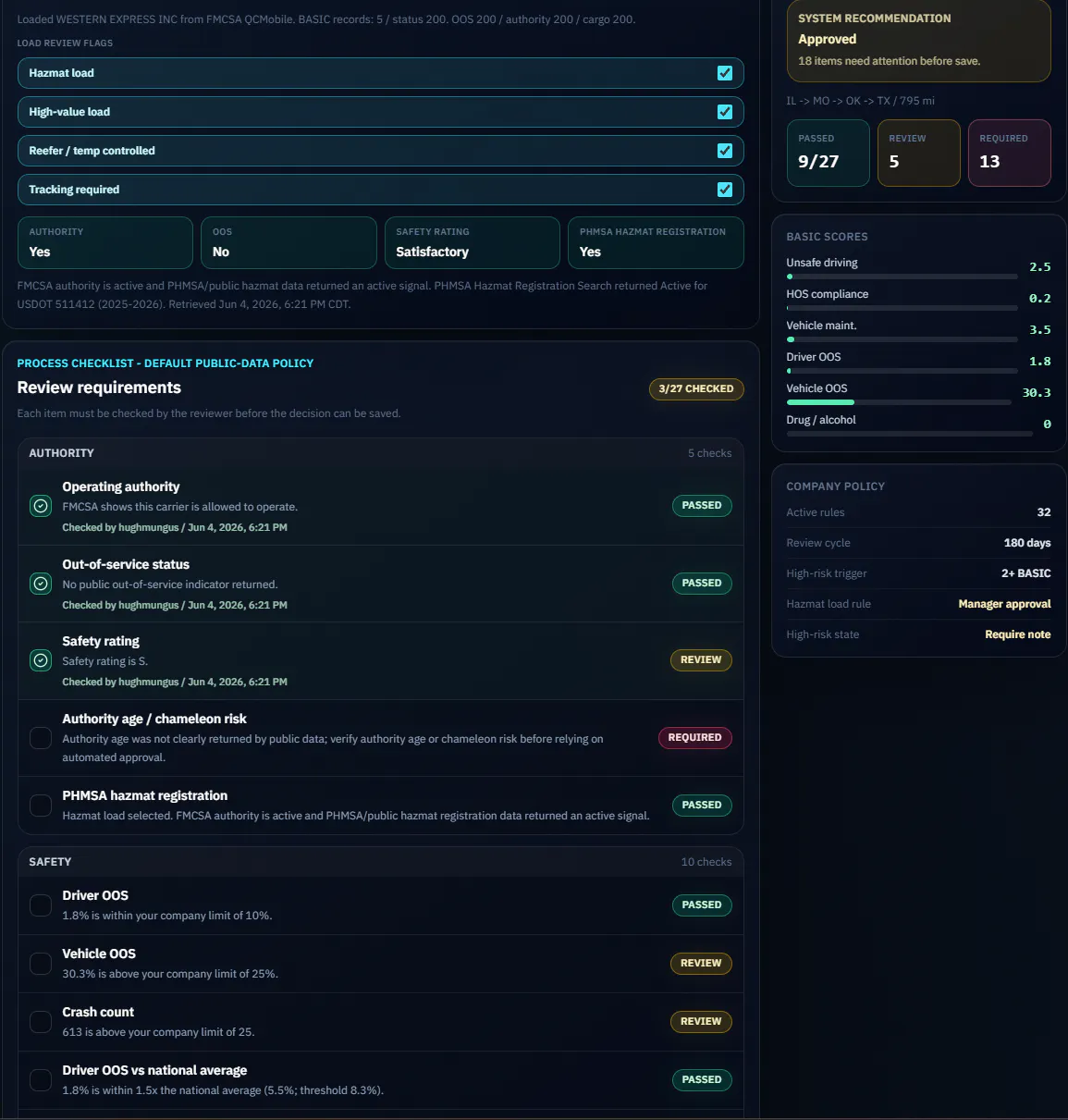Click the Driver OOS score bar
This screenshot has height=1120, width=1068.
pyautogui.click(x=902, y=371)
